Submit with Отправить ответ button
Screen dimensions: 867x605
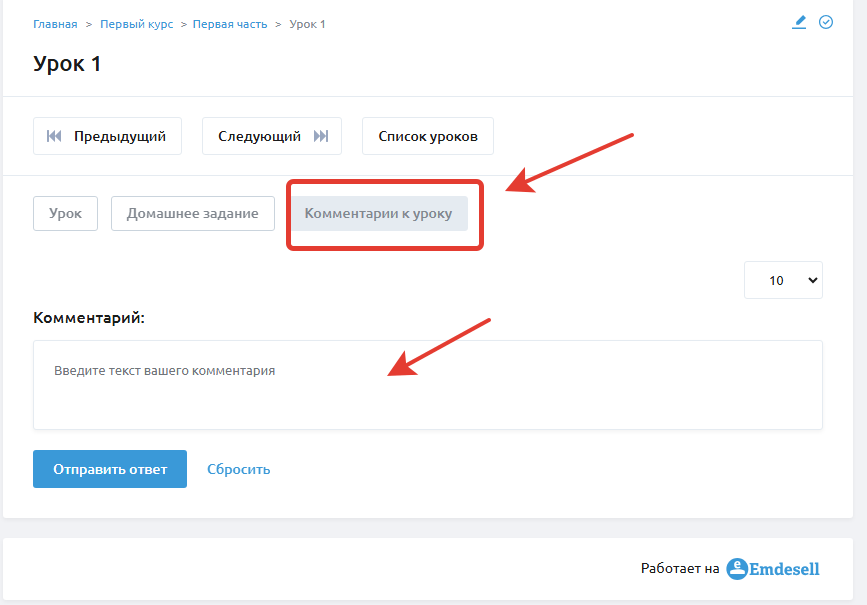110,469
